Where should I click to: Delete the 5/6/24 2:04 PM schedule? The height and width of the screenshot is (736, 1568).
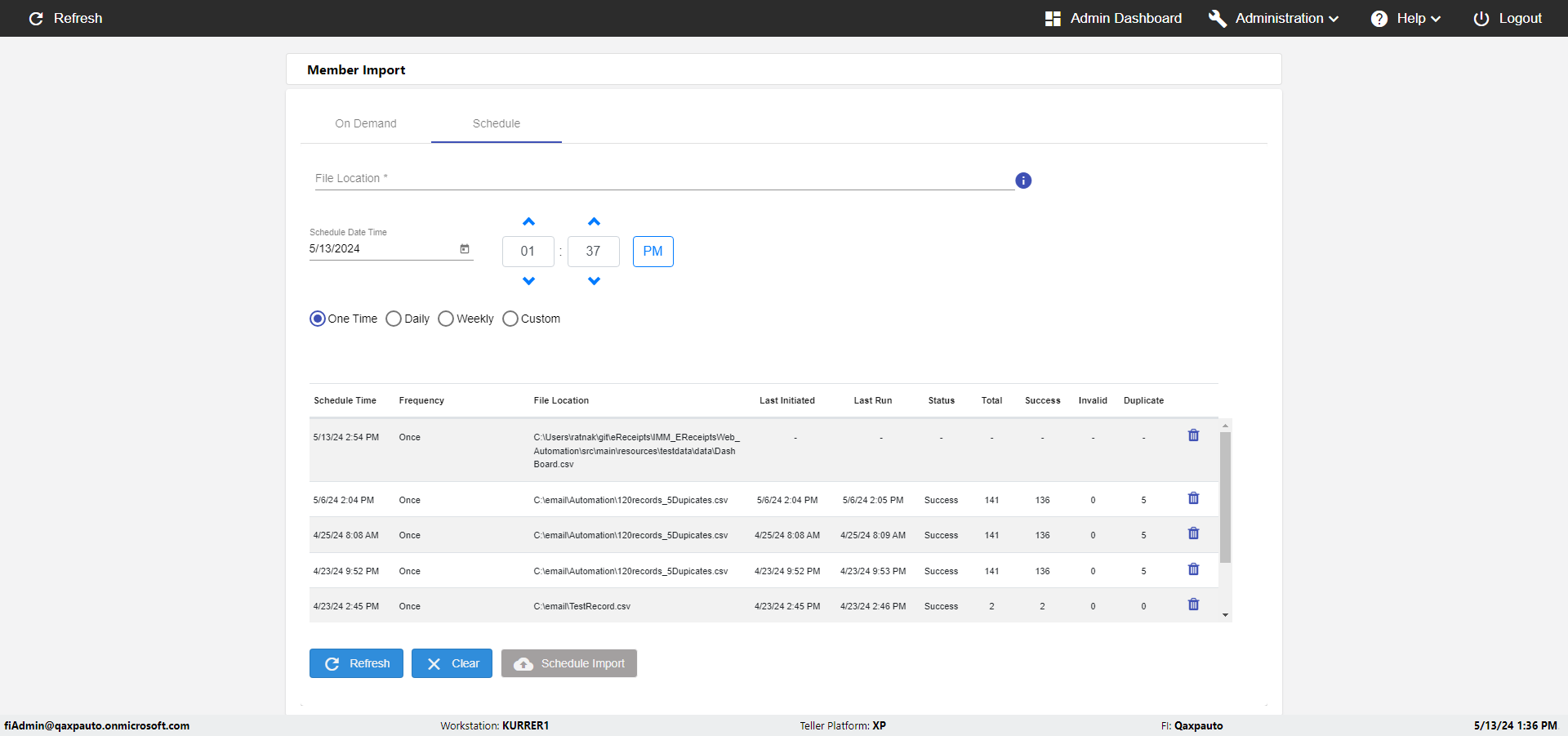click(1193, 498)
